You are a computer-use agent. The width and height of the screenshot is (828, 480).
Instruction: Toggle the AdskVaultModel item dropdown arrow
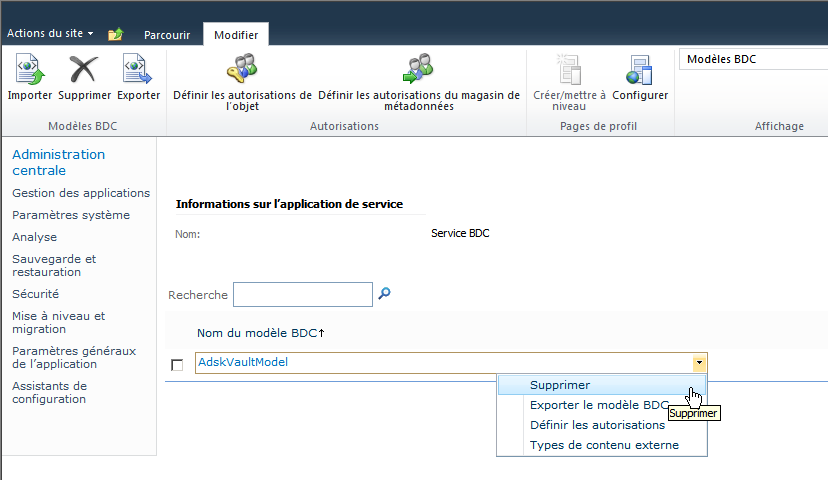pyautogui.click(x=700, y=363)
